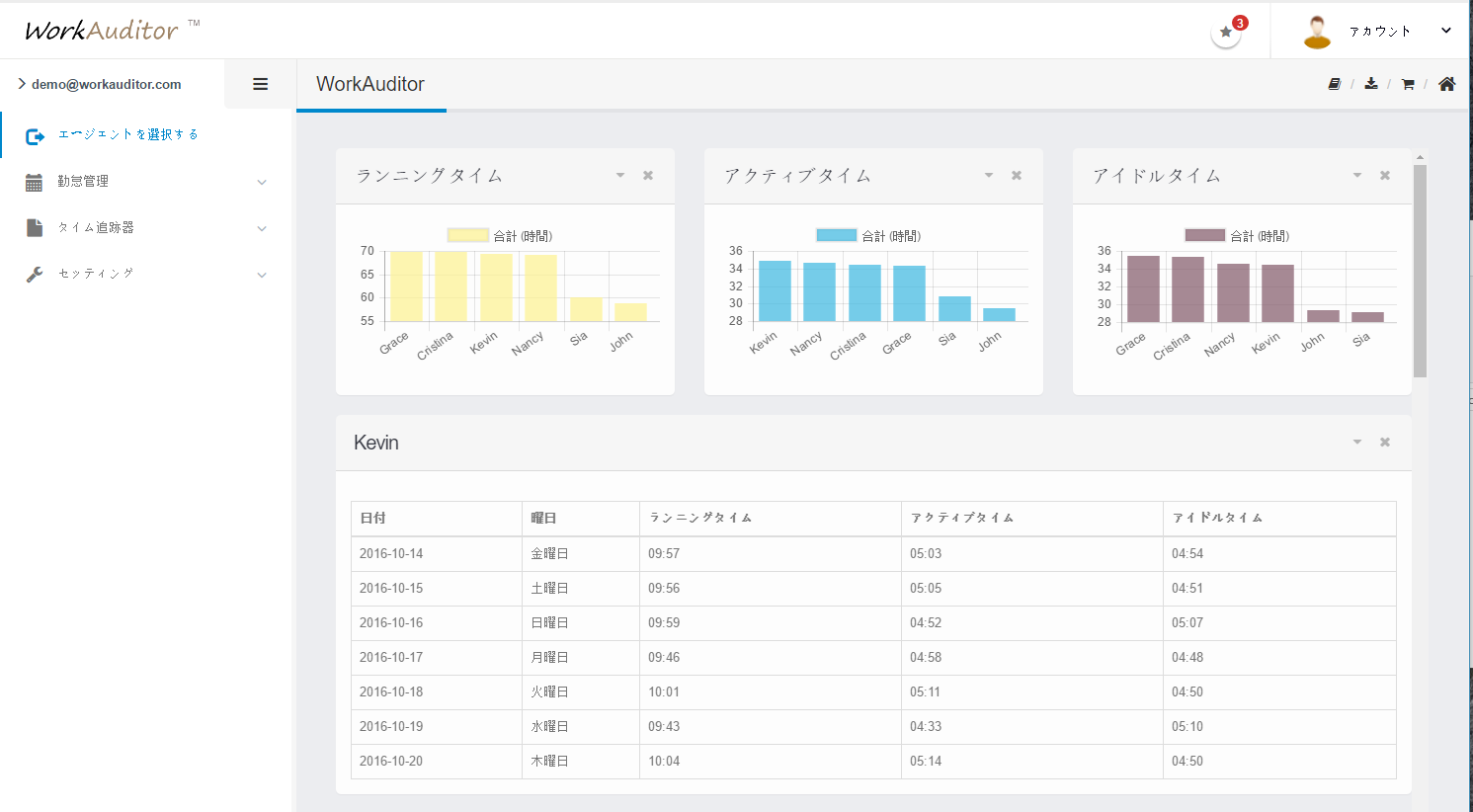
Task: Click the document icon for タイム追跡器
Action: 35,228
